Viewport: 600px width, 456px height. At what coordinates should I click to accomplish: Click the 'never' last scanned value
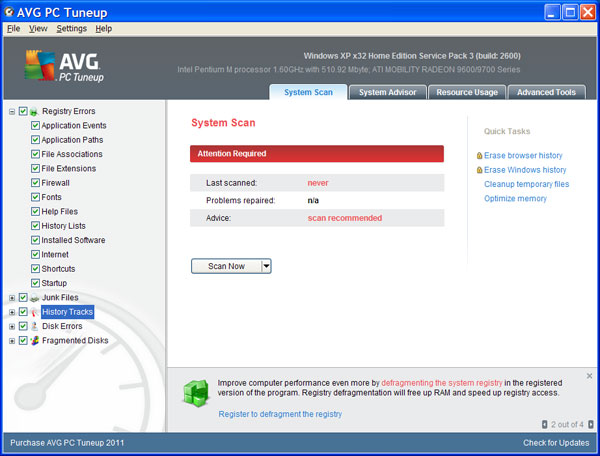point(318,183)
